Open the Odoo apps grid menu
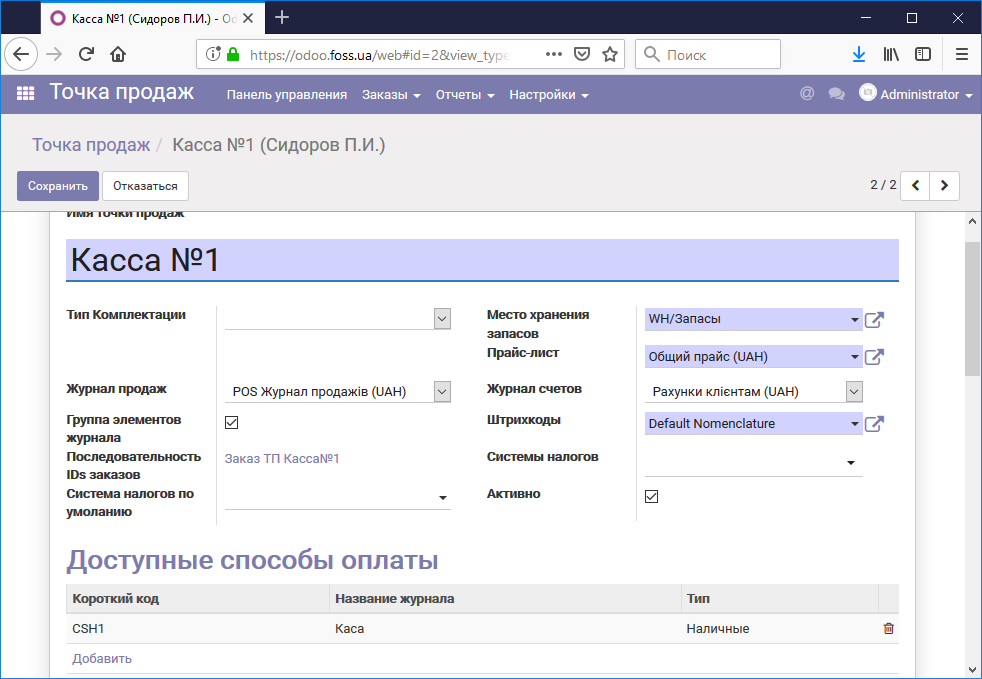Screen dimensions: 982x679 25,94
